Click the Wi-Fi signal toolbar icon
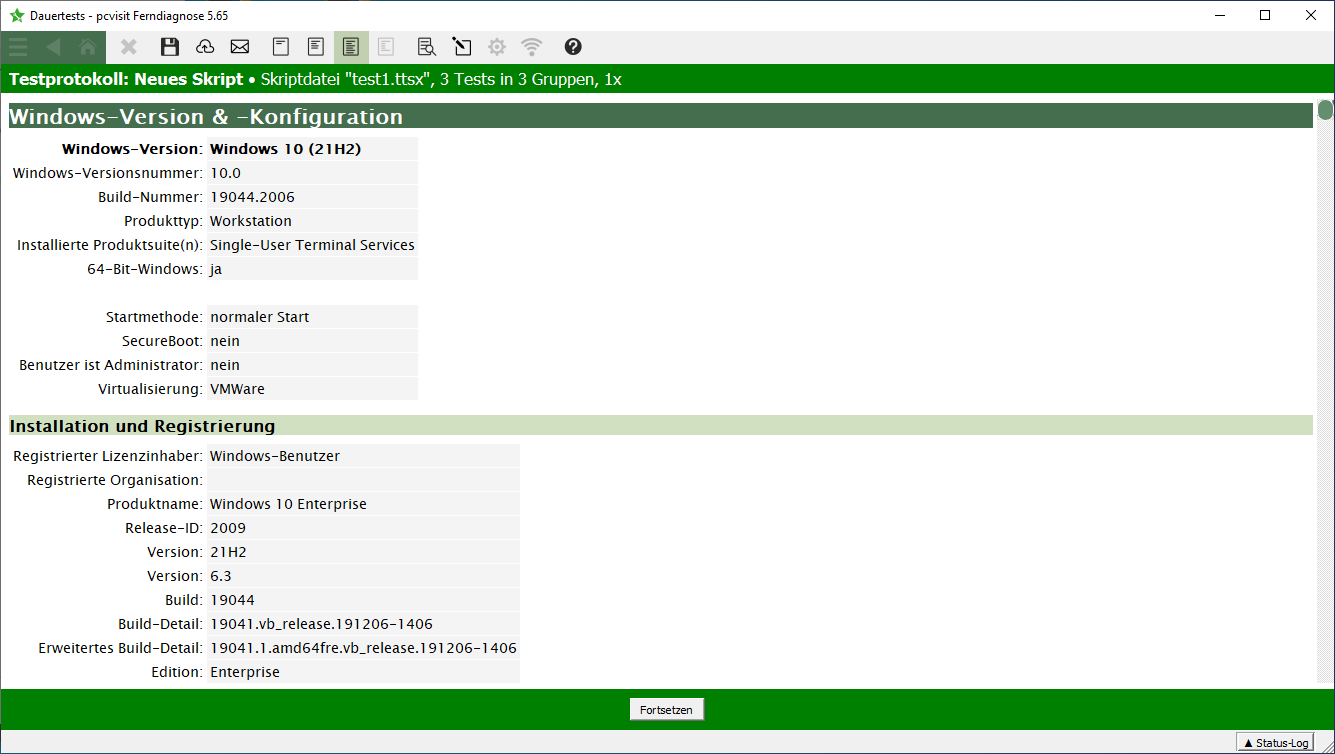Screen dimensions: 1335x754 point(532,47)
